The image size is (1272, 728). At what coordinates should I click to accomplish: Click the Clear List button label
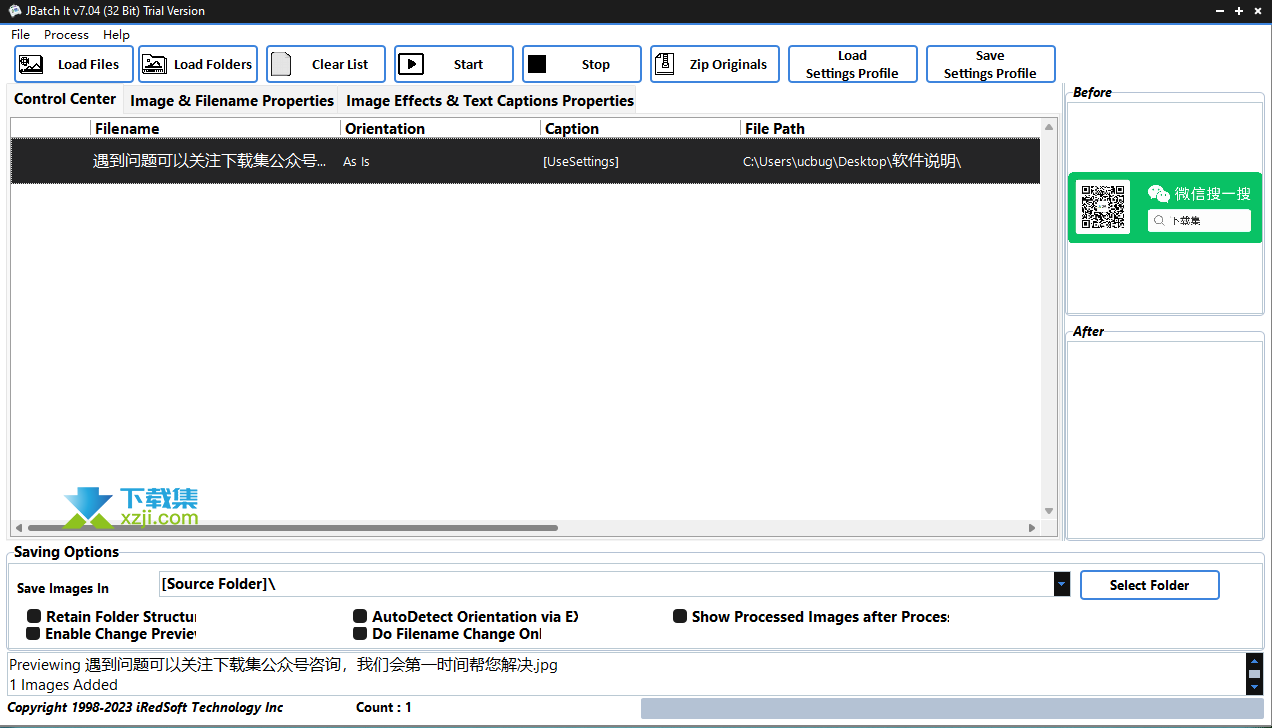(340, 64)
